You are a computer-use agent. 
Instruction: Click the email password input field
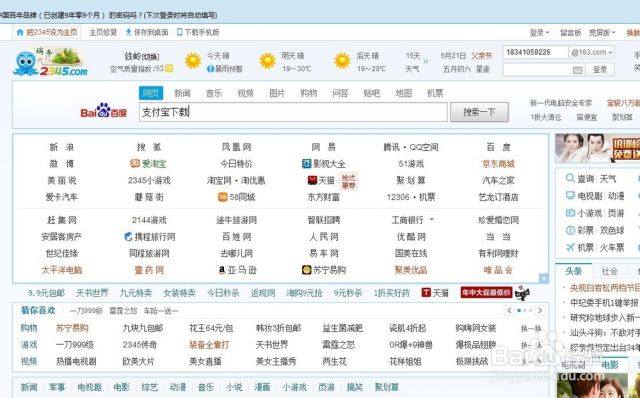(543, 70)
